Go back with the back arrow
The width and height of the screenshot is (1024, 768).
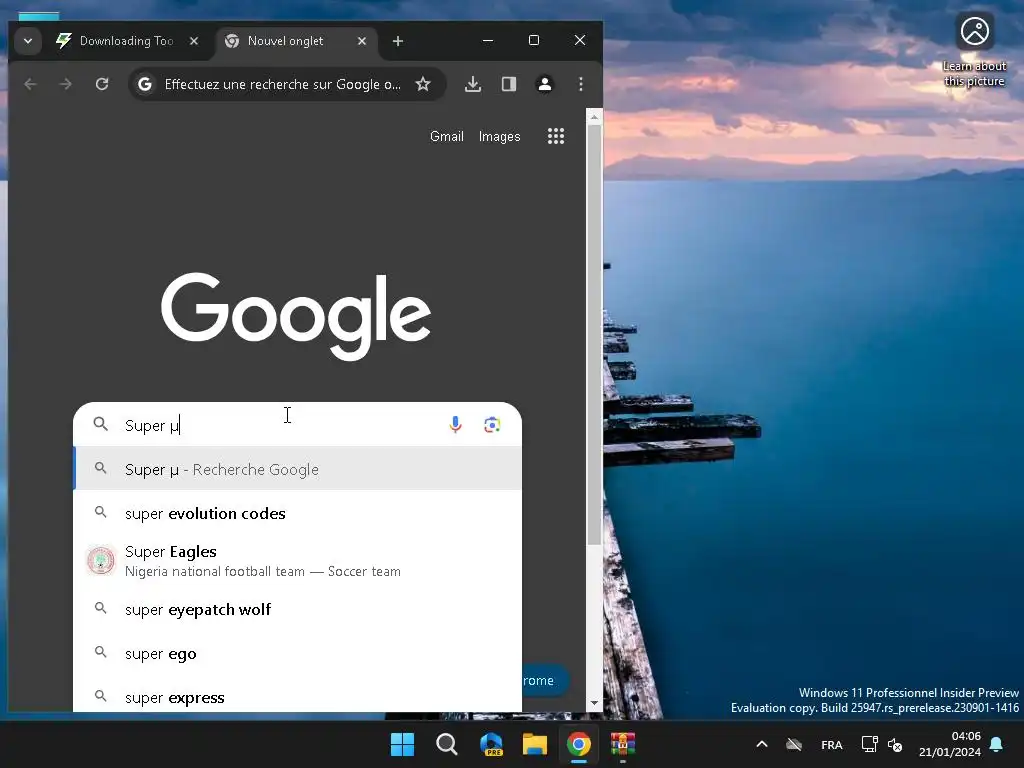30,84
